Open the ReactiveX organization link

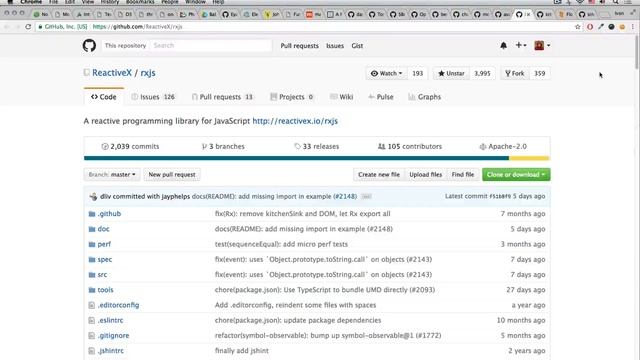[x=112, y=73]
